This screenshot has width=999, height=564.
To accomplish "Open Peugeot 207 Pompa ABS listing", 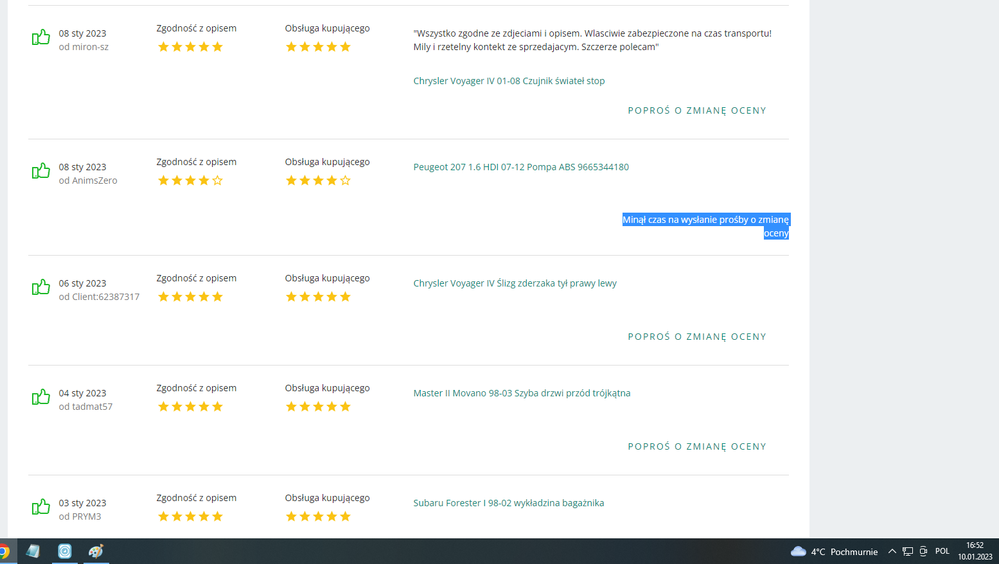I will (521, 167).
